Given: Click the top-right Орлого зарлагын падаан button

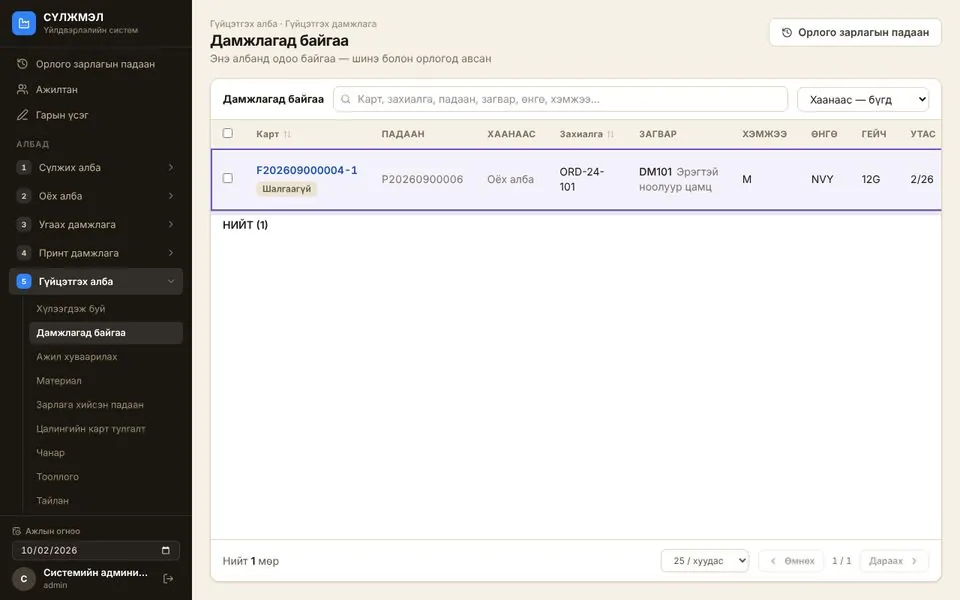Looking at the screenshot, I should 855,32.
